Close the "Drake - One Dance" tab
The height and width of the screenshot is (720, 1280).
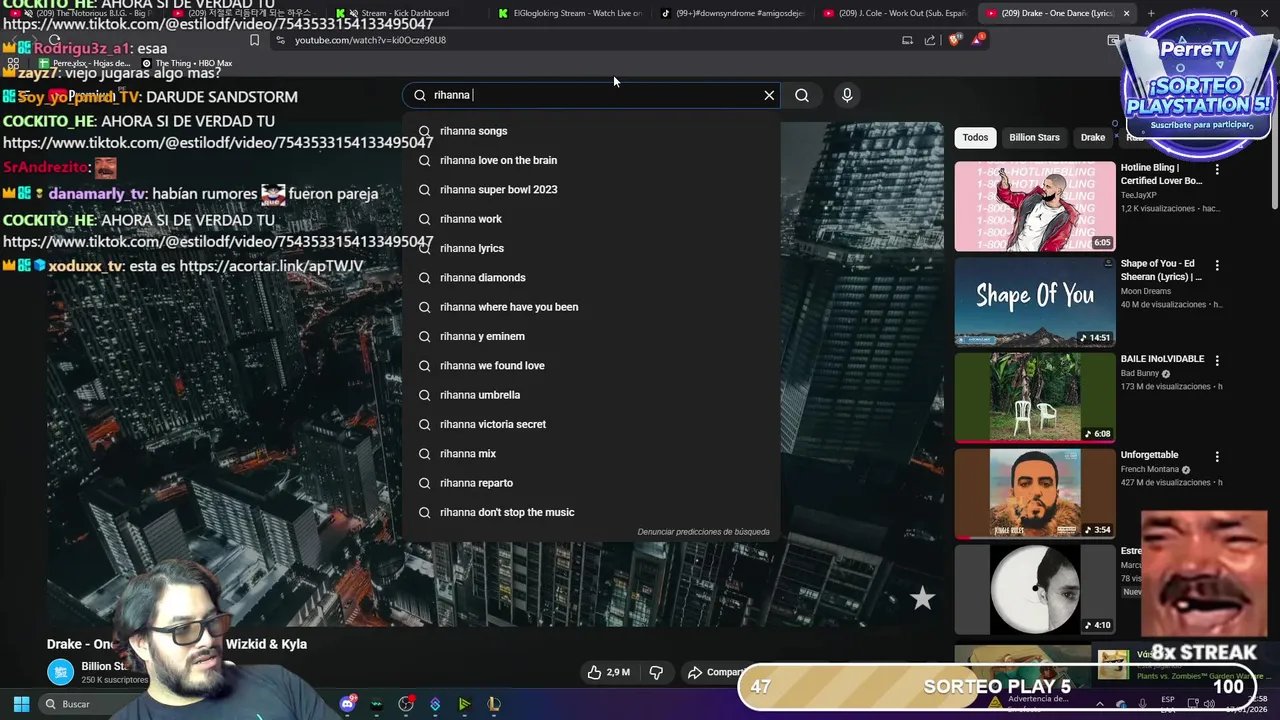(1126, 13)
